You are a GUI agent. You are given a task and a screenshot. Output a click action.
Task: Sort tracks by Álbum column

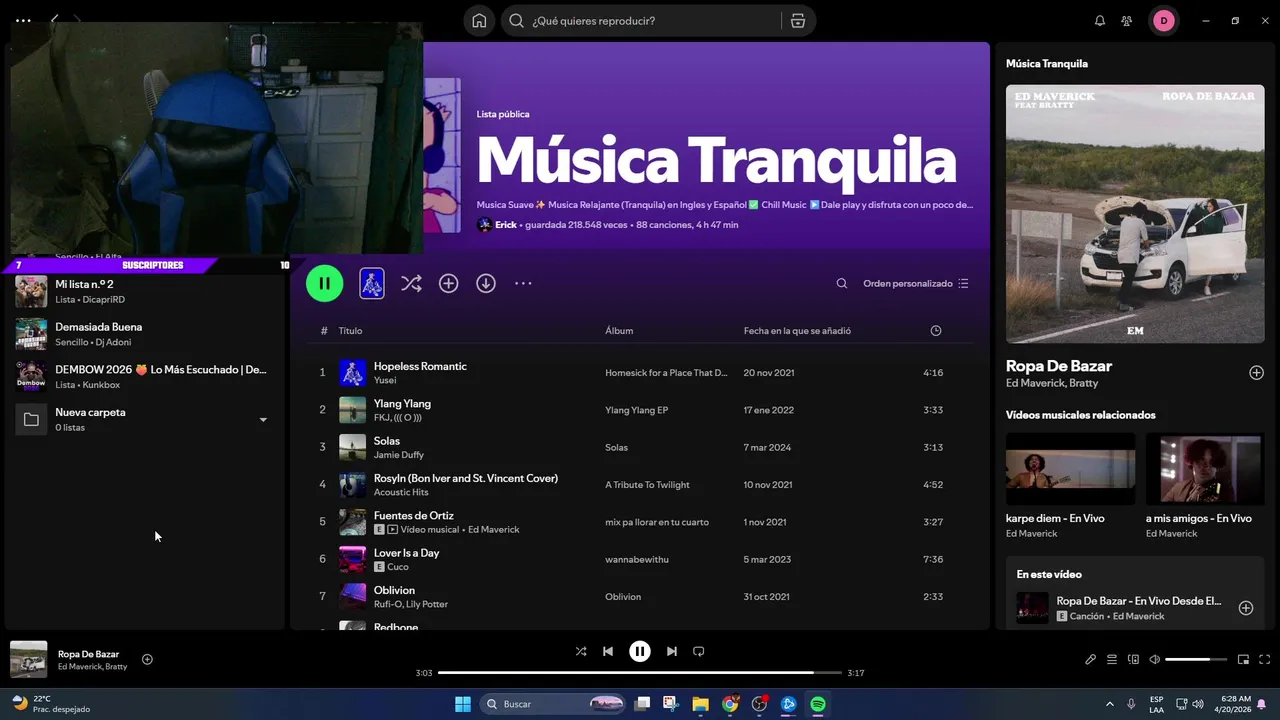click(x=619, y=330)
